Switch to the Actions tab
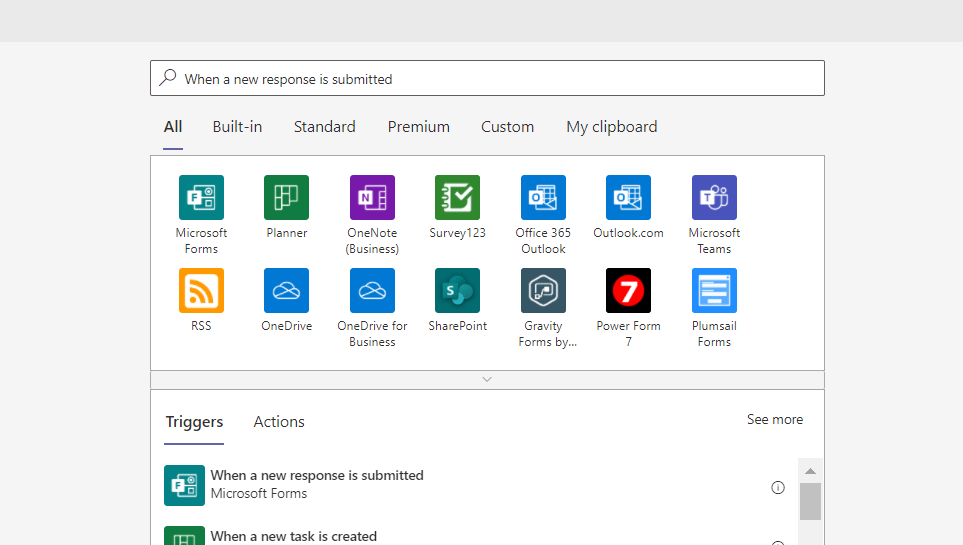 pyautogui.click(x=279, y=422)
